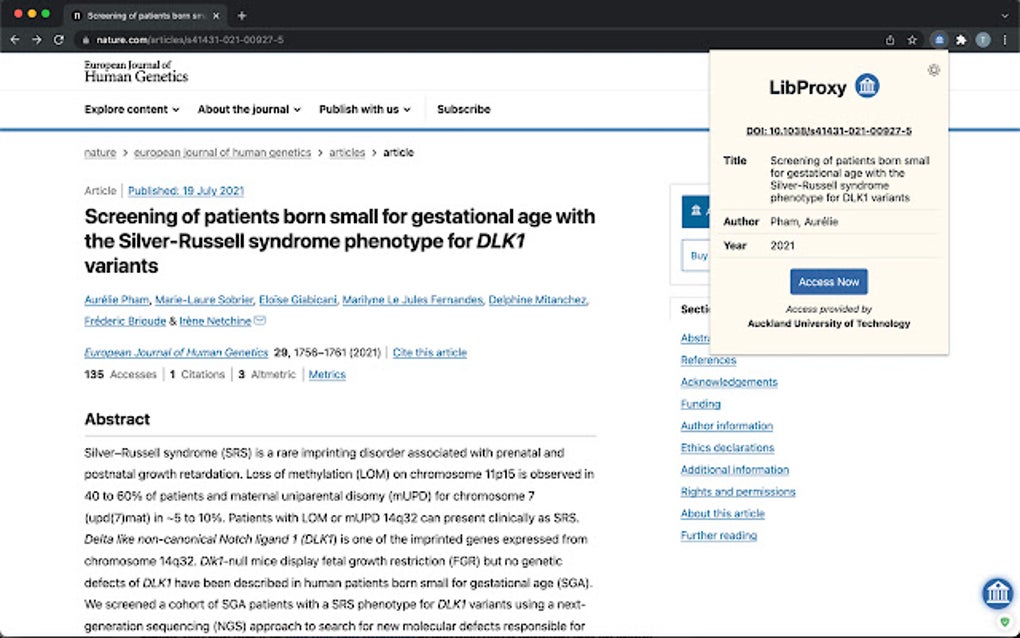Screen dimensions: 1020x638
Task: Bookmark this page with the star icon
Action: [x=912, y=40]
